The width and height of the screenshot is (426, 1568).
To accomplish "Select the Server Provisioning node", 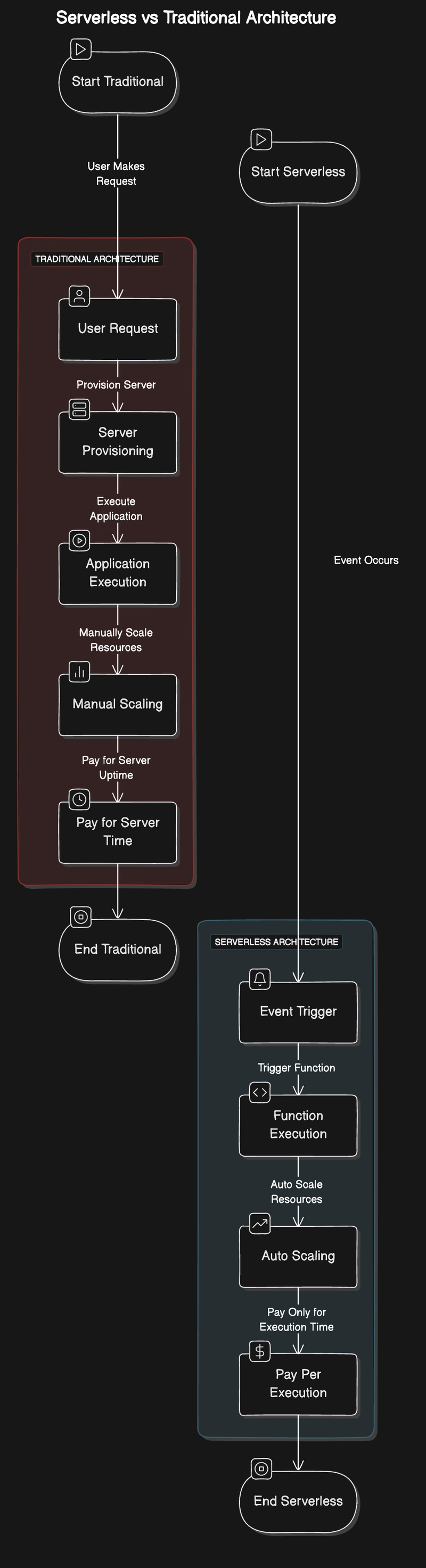I will [x=118, y=442].
